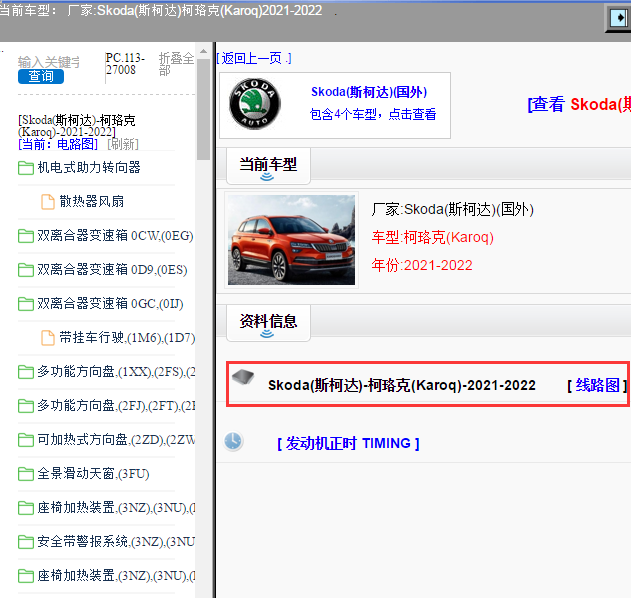
Task: Click 车型:柯珞克(Karoq) text
Action: coord(433,237)
